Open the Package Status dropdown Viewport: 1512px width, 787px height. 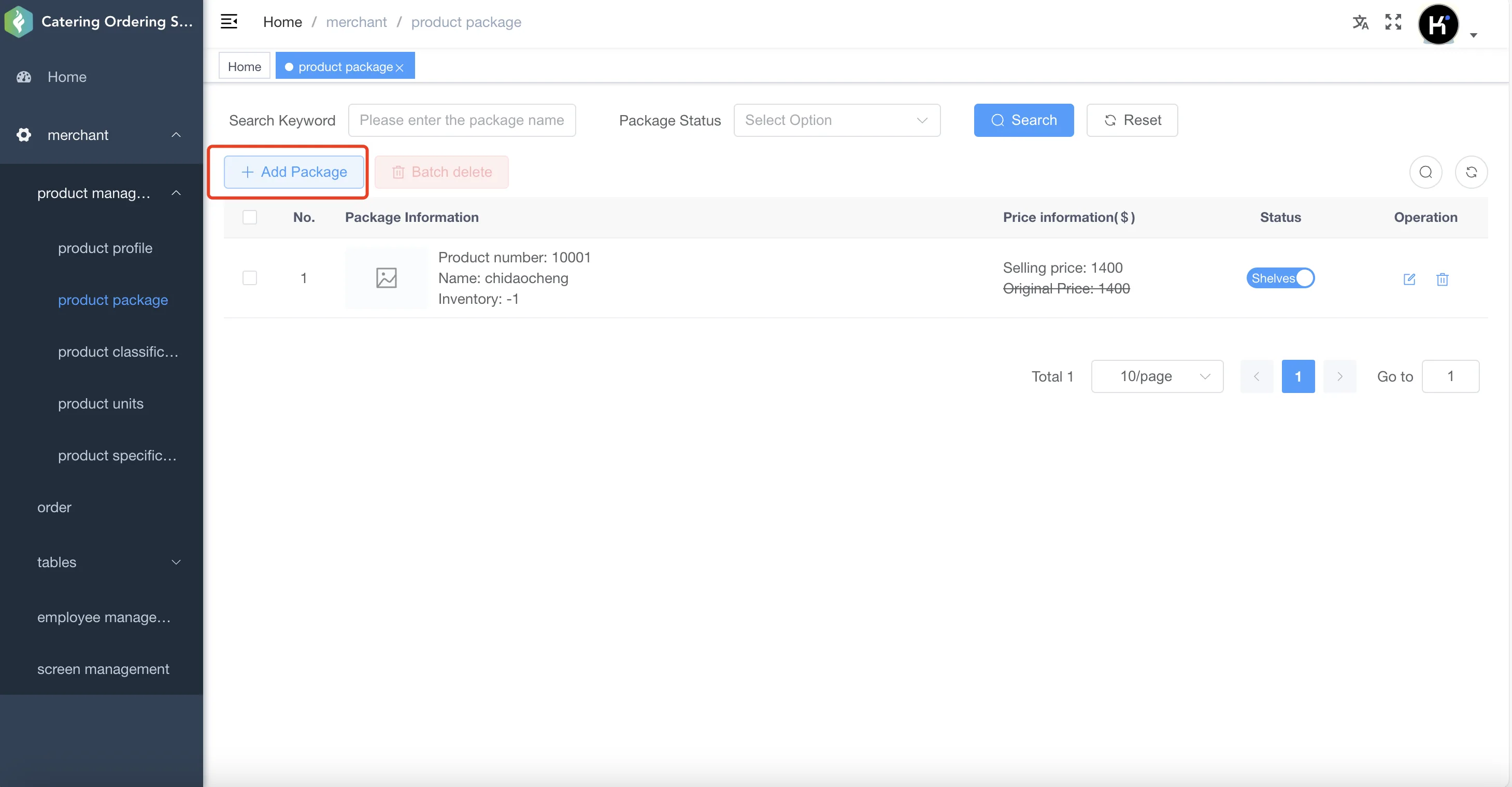tap(836, 120)
